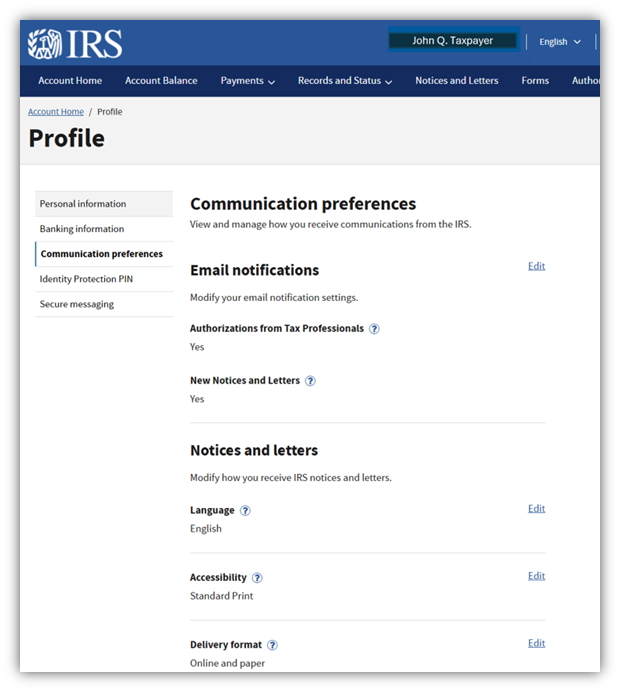Edit Email notifications settings

pos(537,266)
